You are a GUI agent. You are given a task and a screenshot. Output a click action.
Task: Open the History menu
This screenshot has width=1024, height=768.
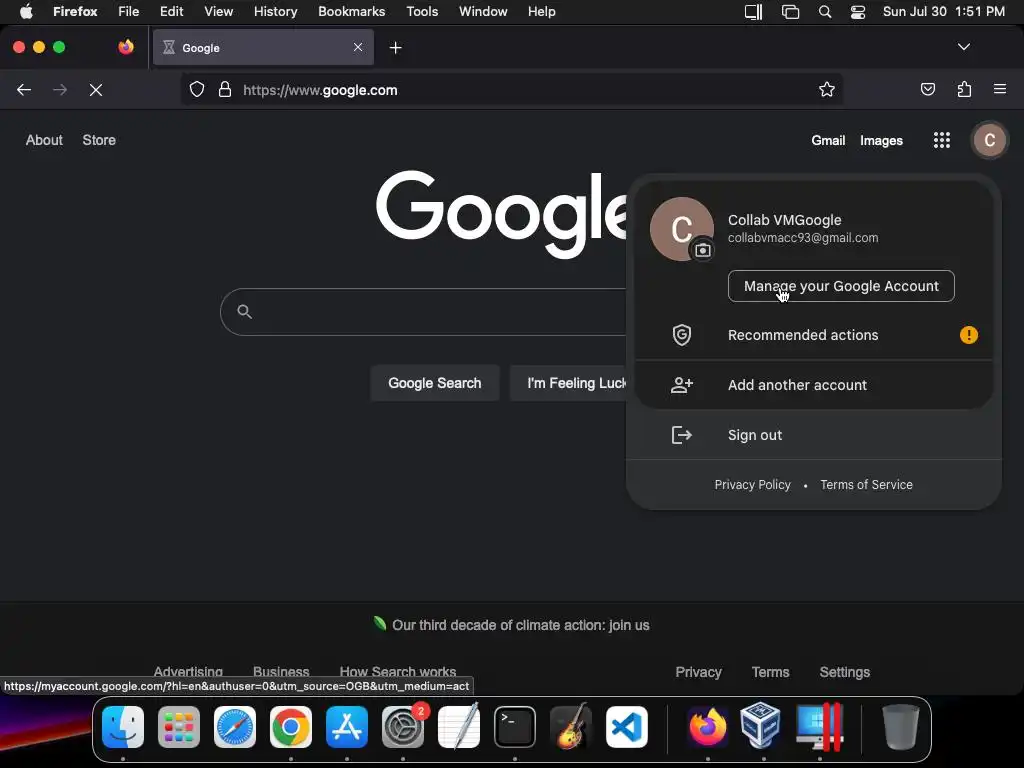pos(276,11)
